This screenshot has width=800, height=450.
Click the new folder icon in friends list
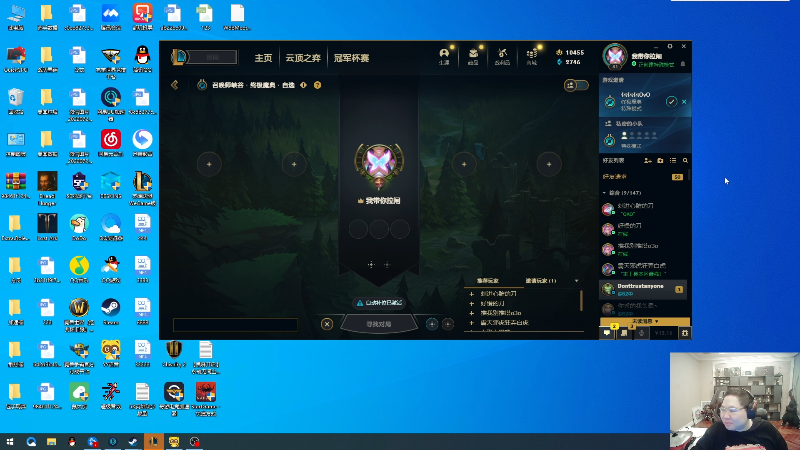660,161
